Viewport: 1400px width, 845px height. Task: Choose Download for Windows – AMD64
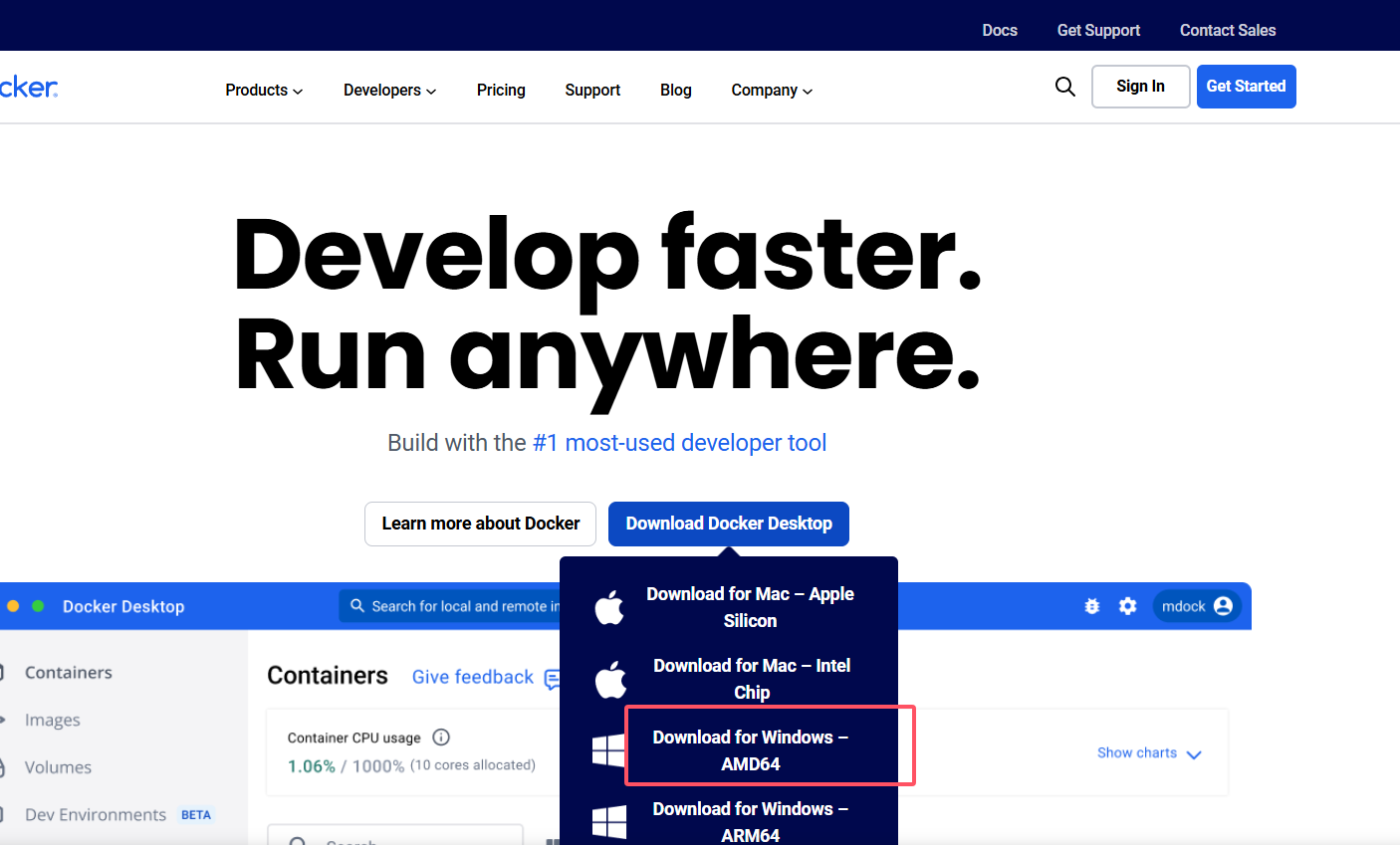coord(751,750)
